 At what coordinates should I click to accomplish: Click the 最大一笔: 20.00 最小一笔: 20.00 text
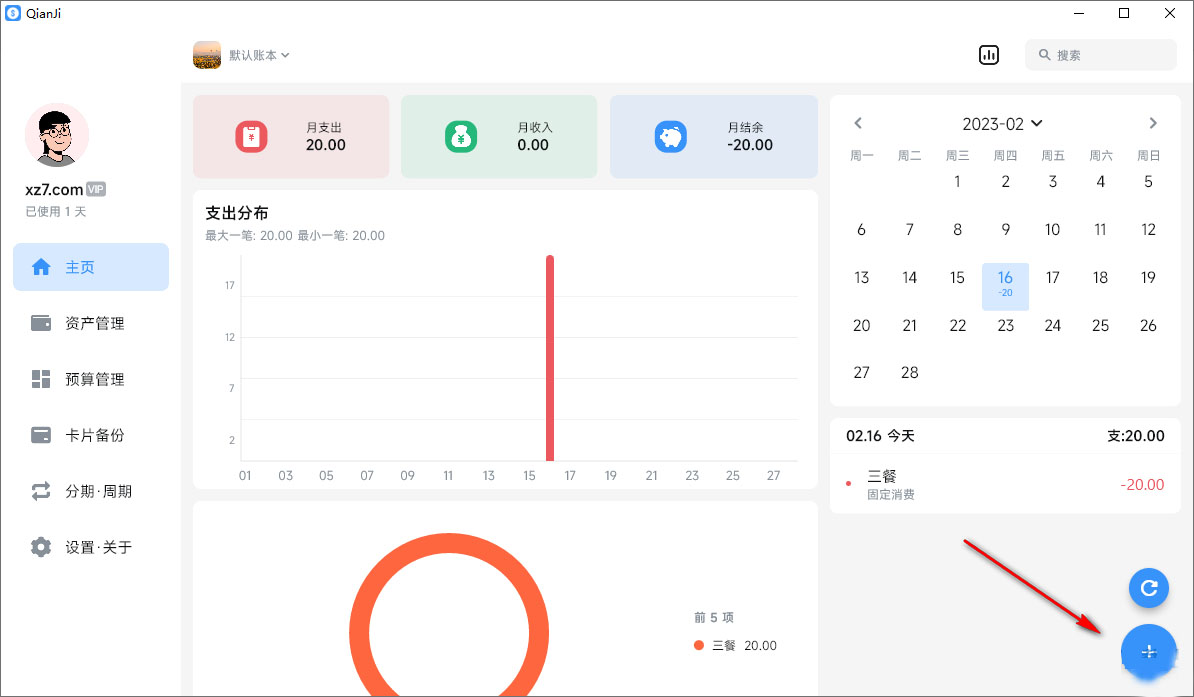295,236
